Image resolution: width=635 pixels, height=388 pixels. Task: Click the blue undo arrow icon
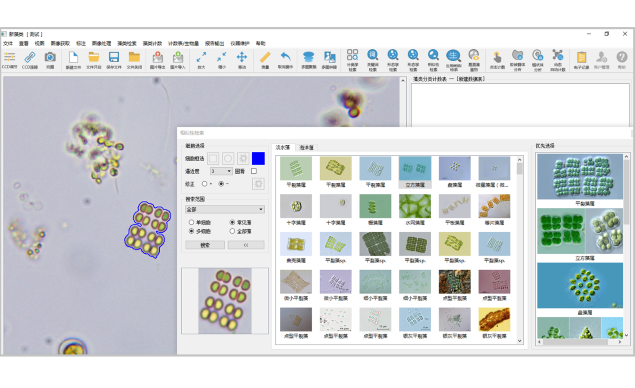click(286, 57)
